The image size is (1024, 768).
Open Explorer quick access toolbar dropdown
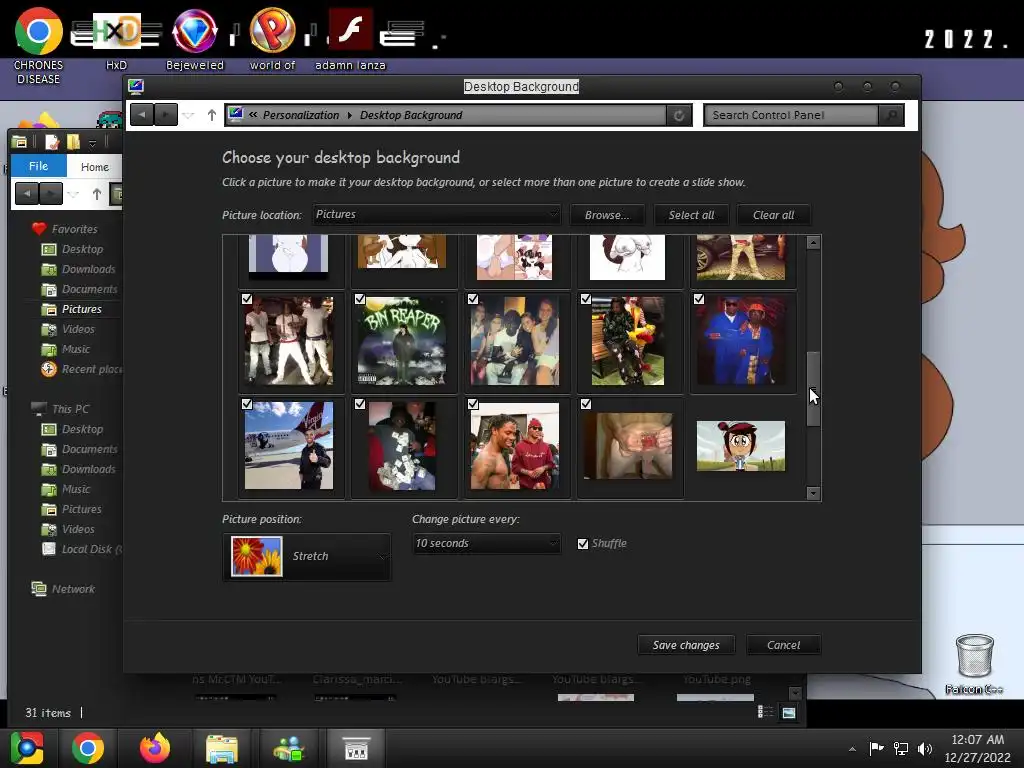(x=92, y=143)
